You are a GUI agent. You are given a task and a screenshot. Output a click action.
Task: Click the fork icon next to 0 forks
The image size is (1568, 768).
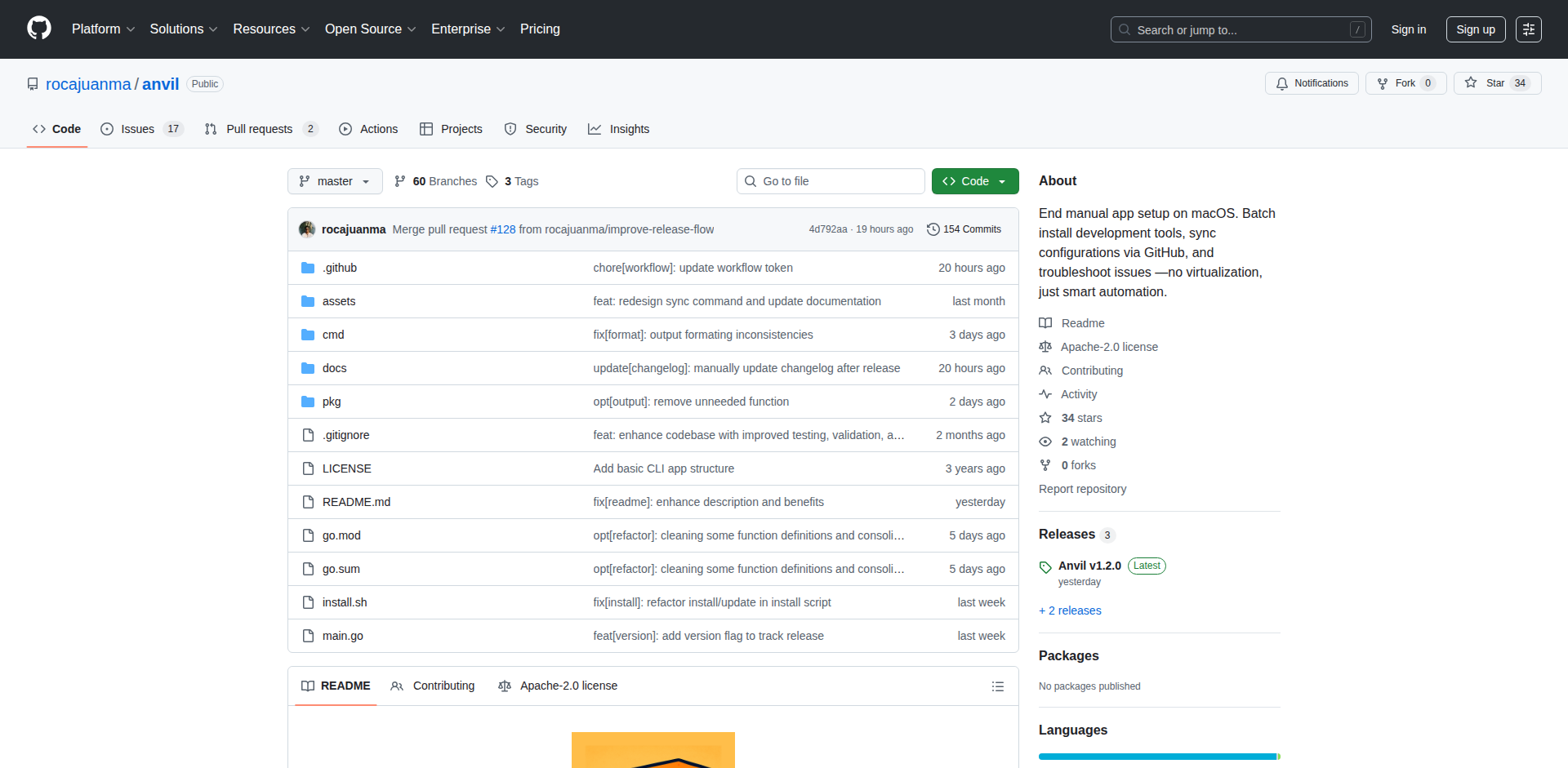(1045, 465)
